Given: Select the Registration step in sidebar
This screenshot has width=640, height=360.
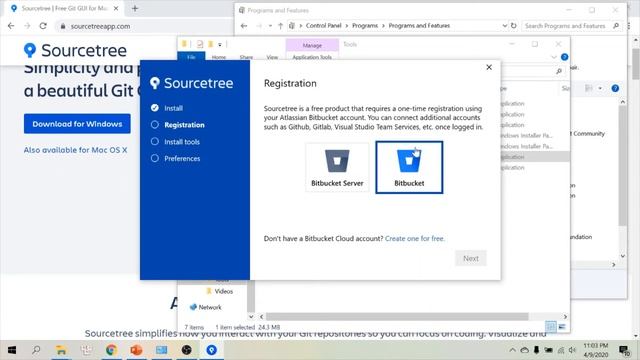Looking at the screenshot, I should point(178,125).
